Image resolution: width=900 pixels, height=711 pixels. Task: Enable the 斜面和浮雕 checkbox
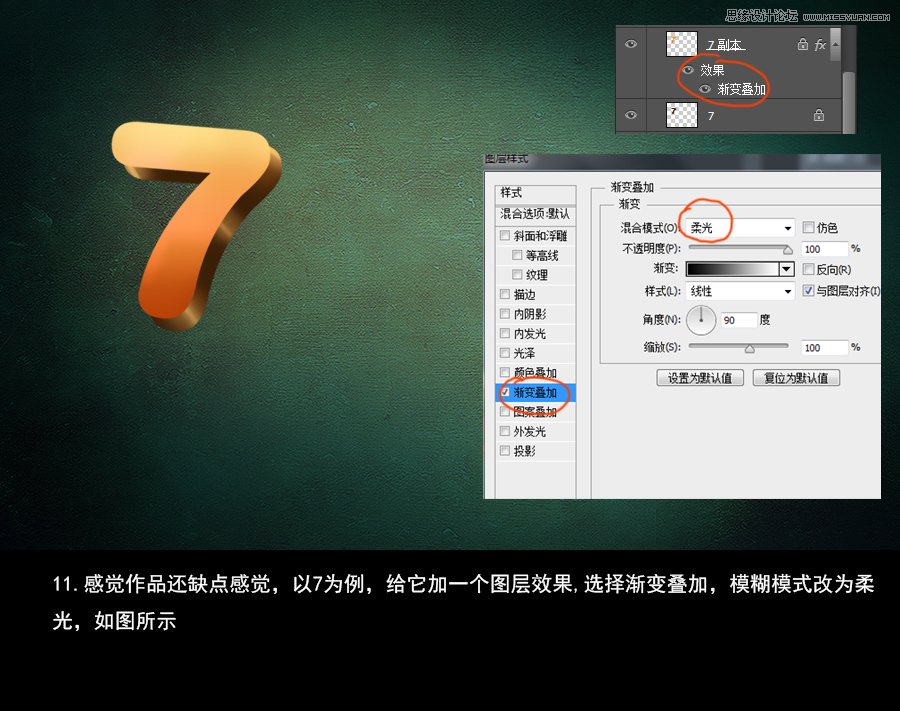[x=505, y=235]
